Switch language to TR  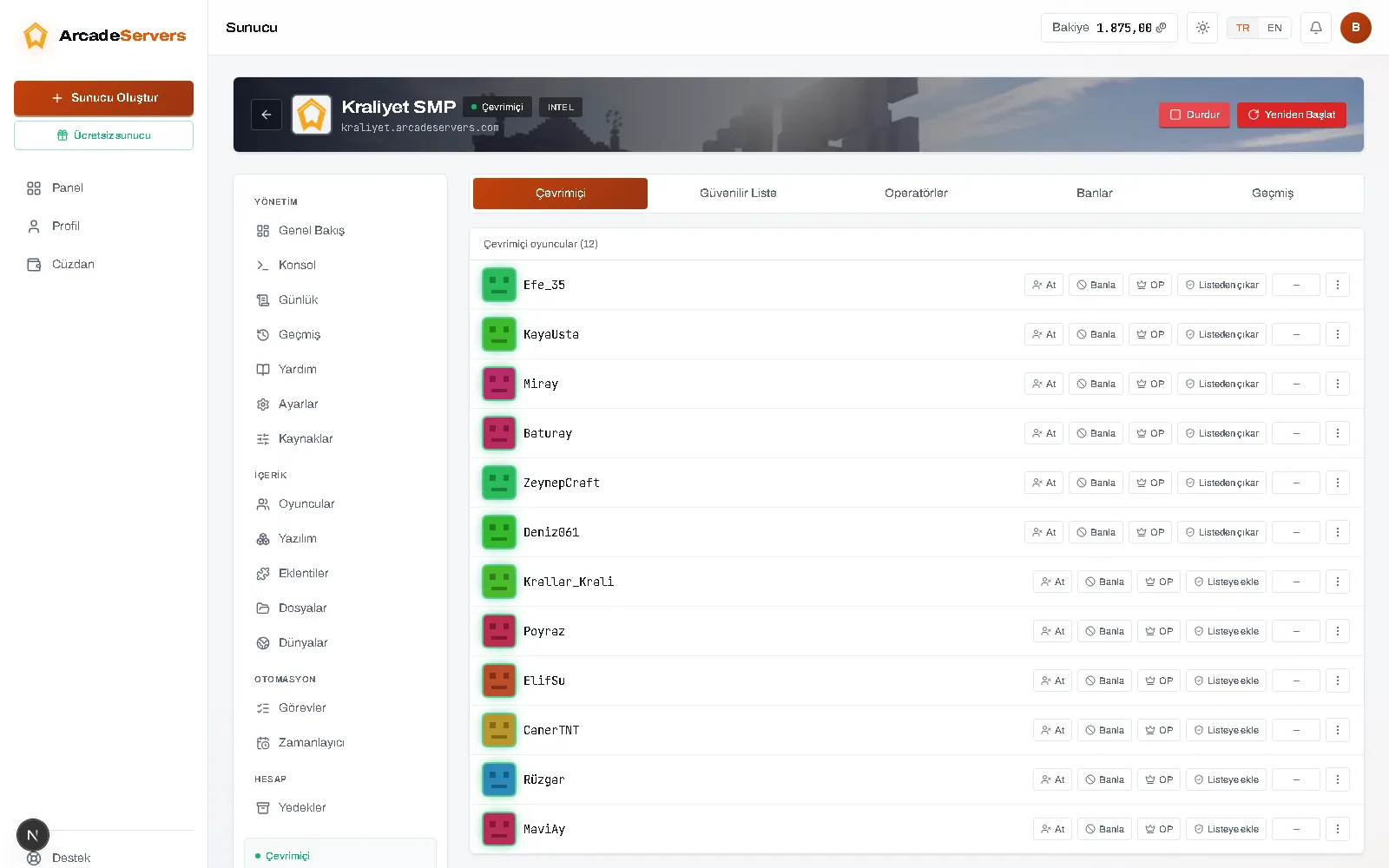(x=1243, y=28)
